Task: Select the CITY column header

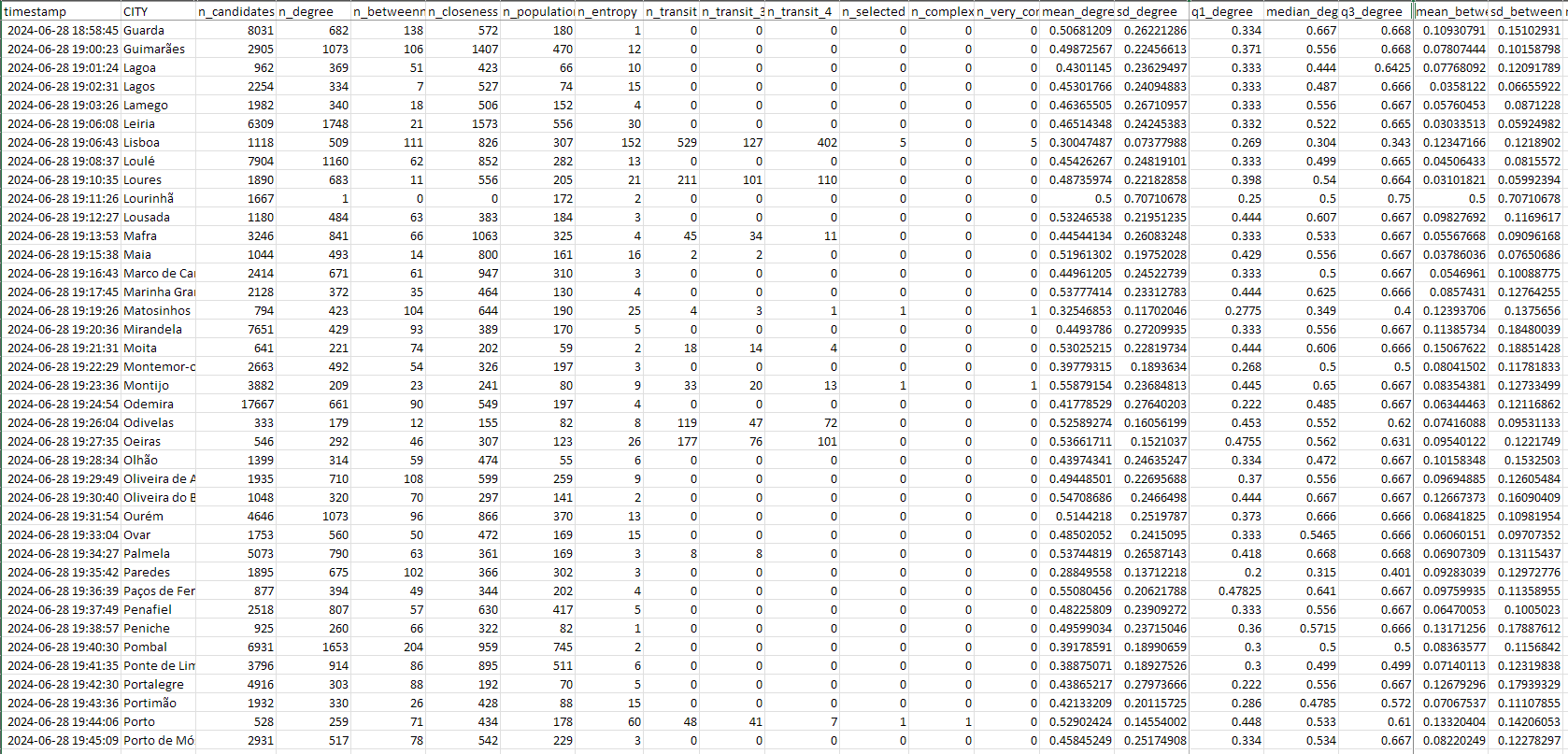Action: click(157, 12)
